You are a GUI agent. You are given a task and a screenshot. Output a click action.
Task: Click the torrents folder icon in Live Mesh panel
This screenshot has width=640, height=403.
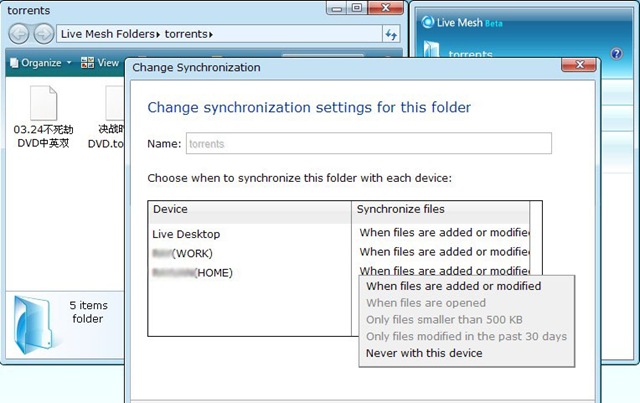[431, 49]
